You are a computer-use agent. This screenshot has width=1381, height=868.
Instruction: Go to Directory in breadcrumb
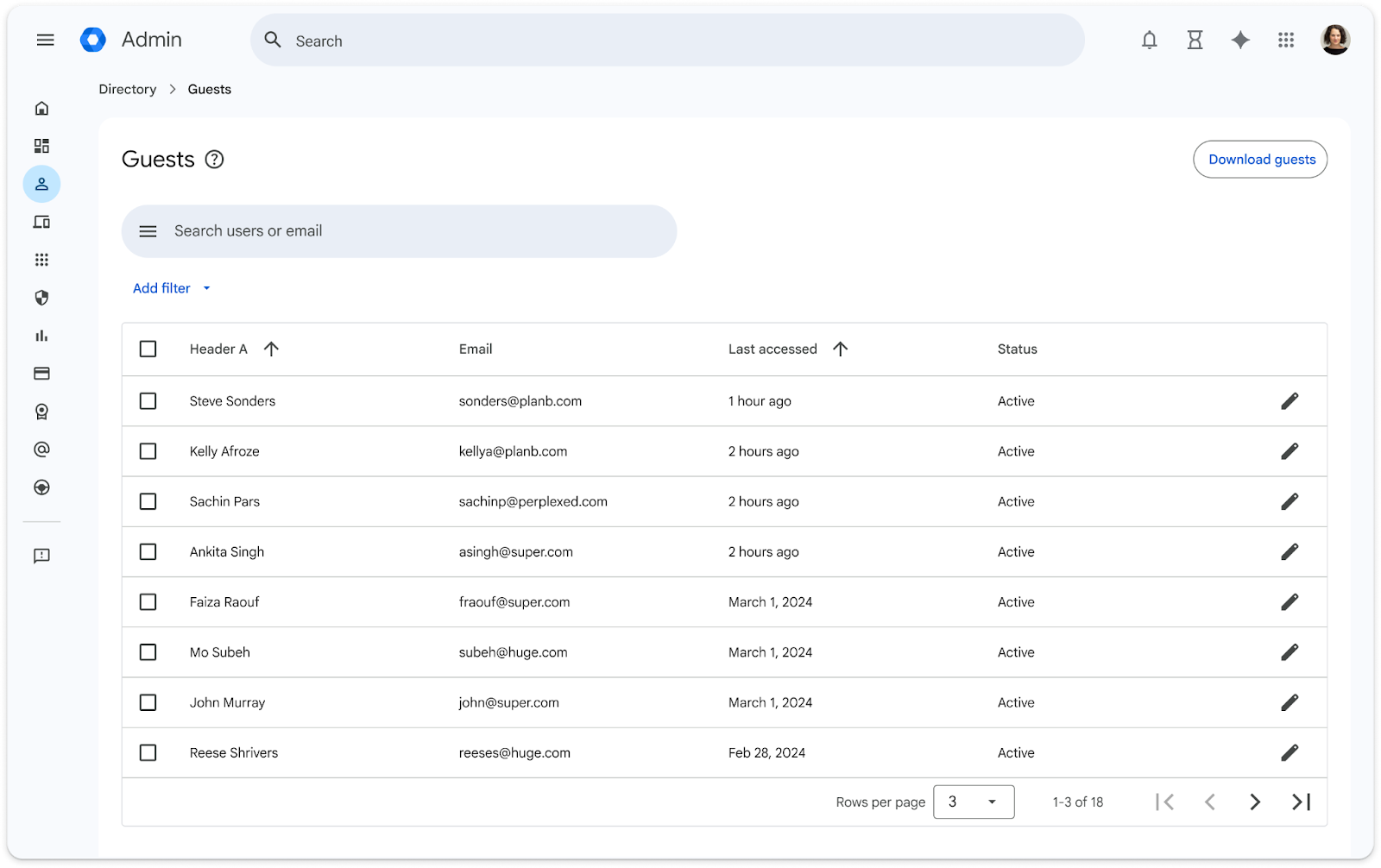tap(128, 89)
